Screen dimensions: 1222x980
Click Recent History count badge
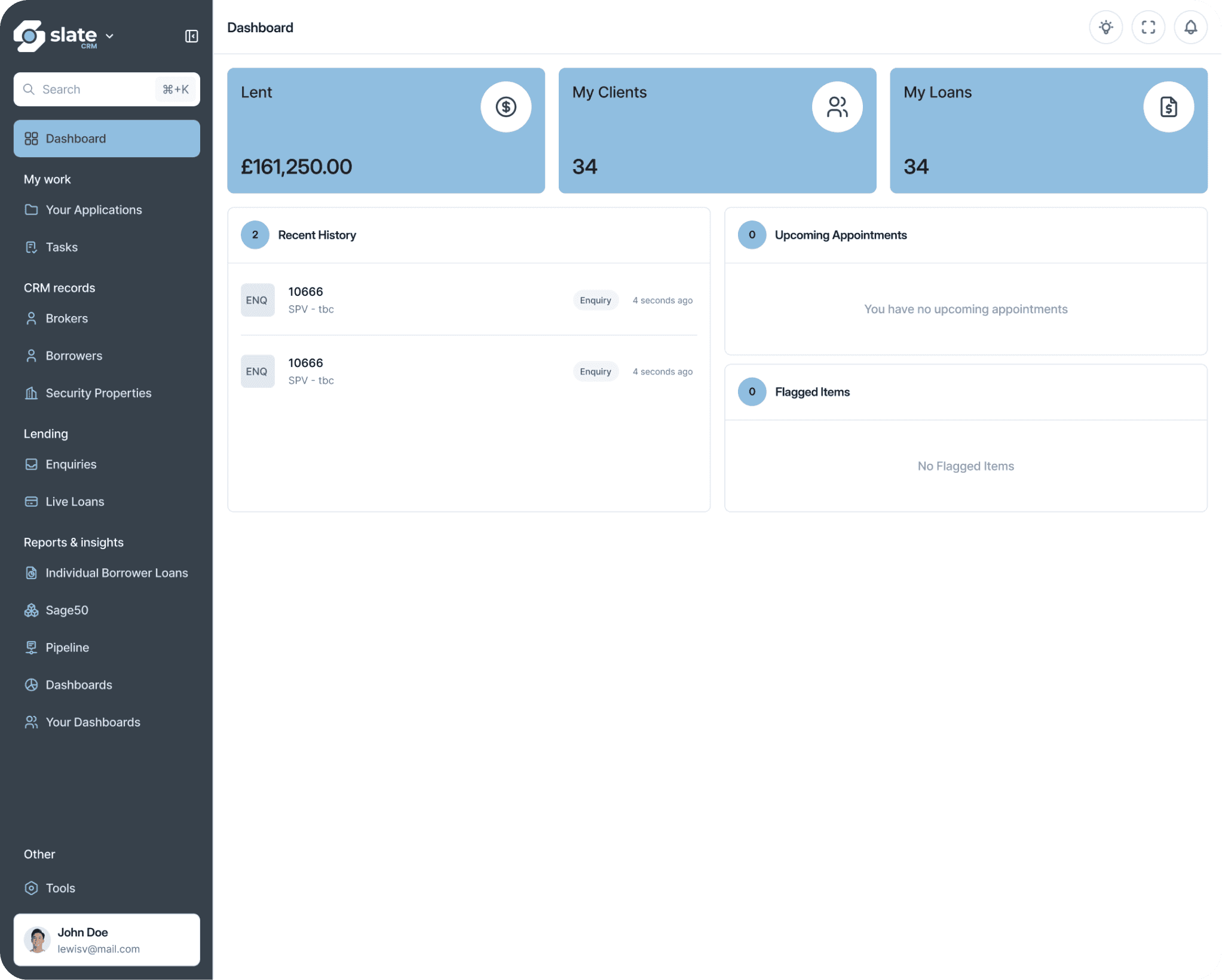pos(255,235)
